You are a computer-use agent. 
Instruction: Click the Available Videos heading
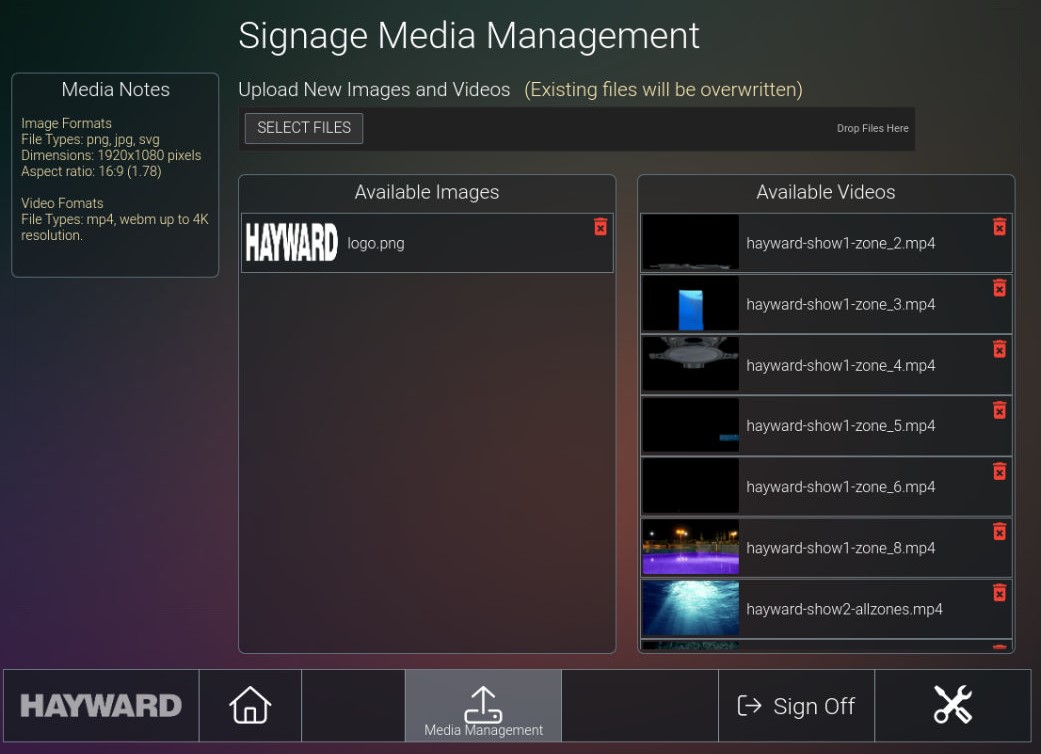826,192
